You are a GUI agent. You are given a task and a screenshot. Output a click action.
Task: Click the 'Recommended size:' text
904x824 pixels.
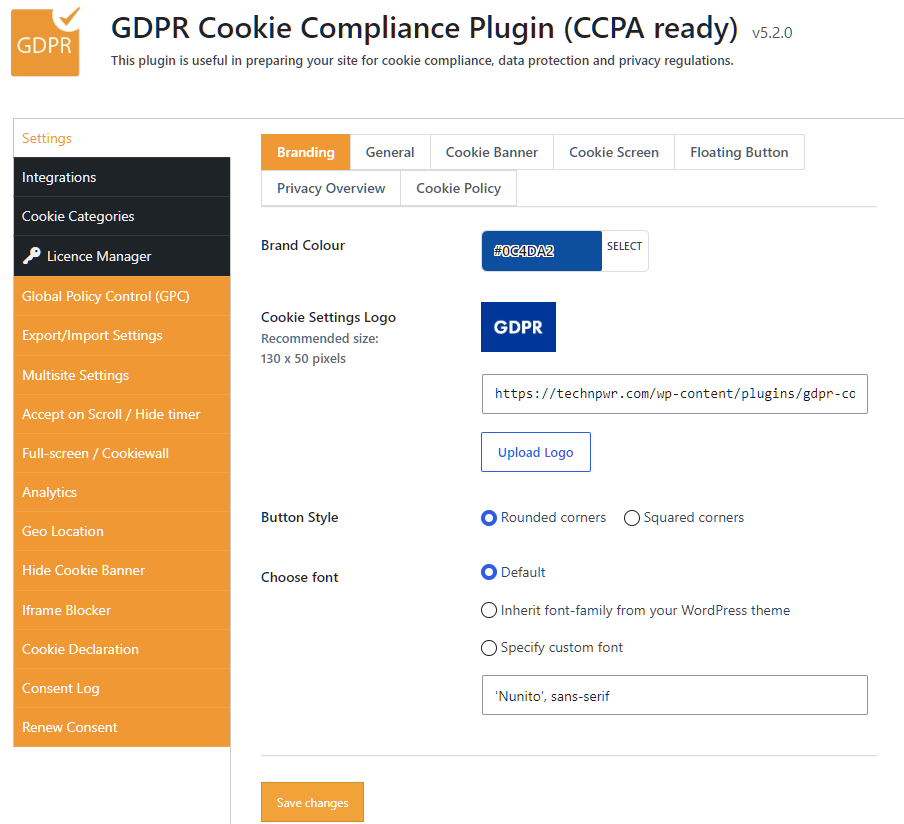coord(319,338)
